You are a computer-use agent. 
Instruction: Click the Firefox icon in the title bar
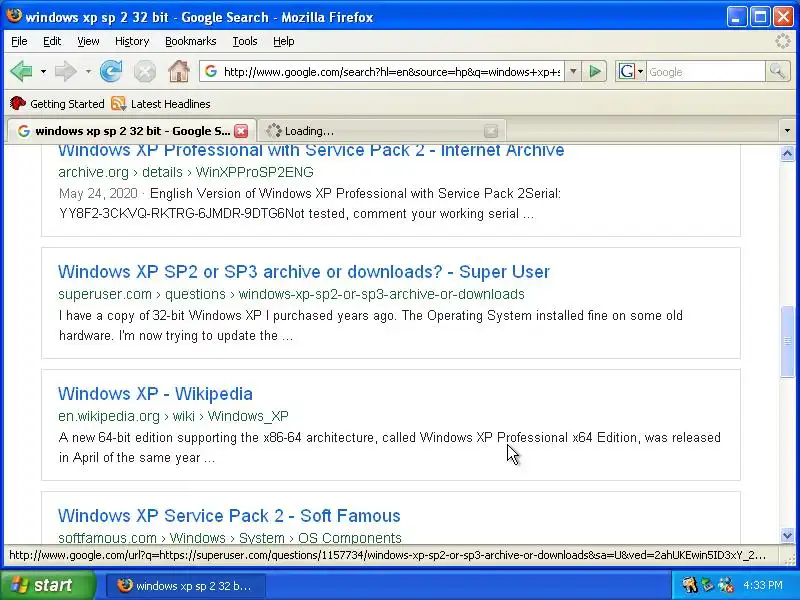tap(14, 16)
